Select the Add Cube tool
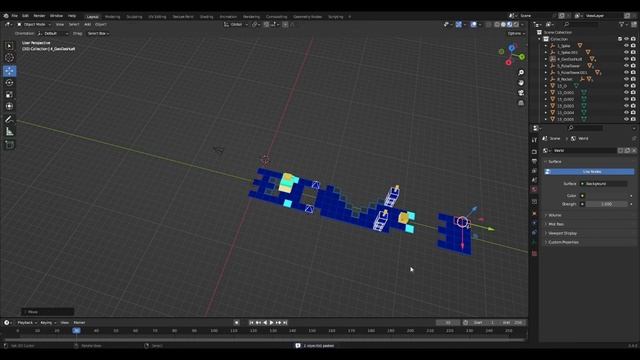640x360 pixels. (x=9, y=144)
